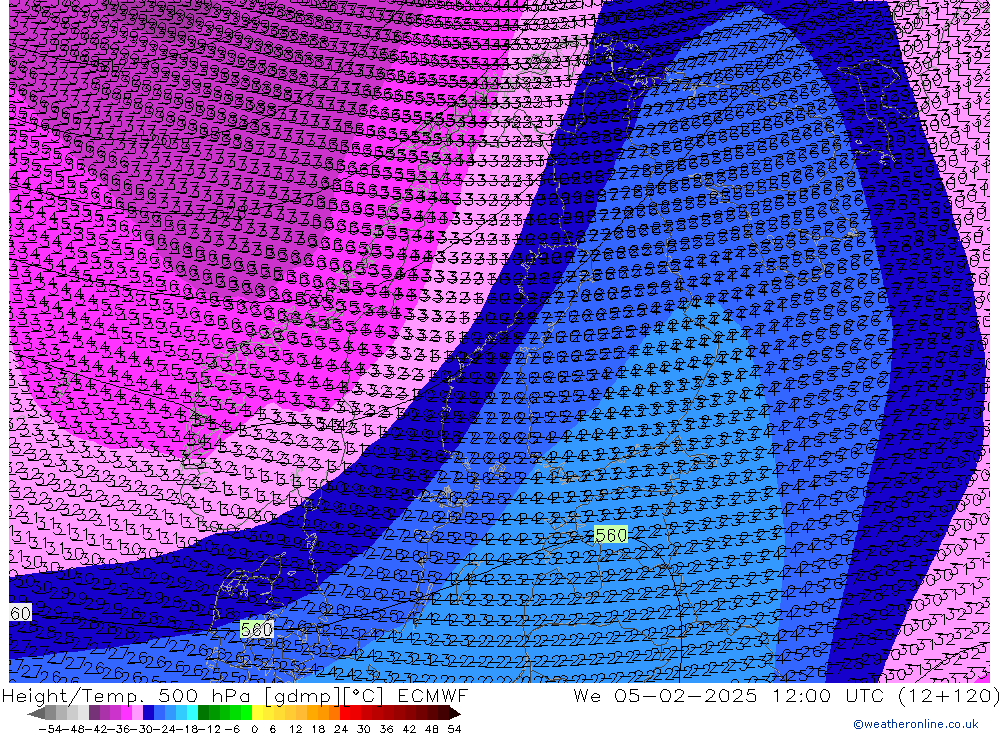Click the legend value '48' right of 42
Image resolution: width=1000 pixels, height=733 pixels.
(432, 729)
